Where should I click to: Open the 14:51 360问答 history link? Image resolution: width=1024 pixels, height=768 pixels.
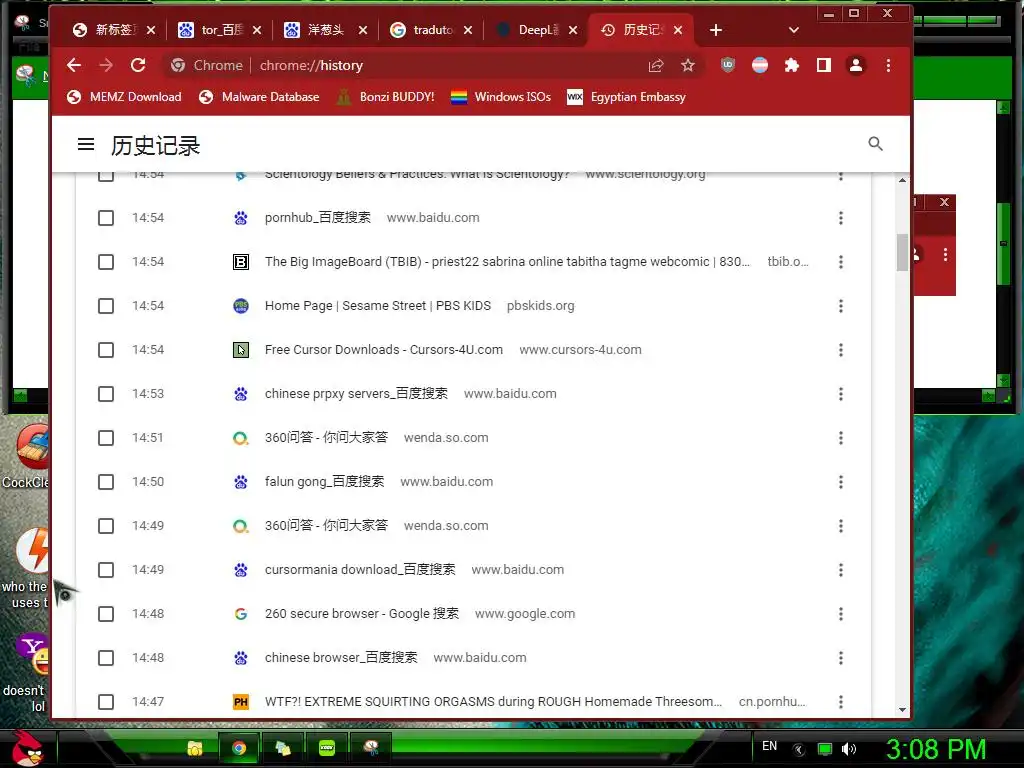tap(326, 438)
